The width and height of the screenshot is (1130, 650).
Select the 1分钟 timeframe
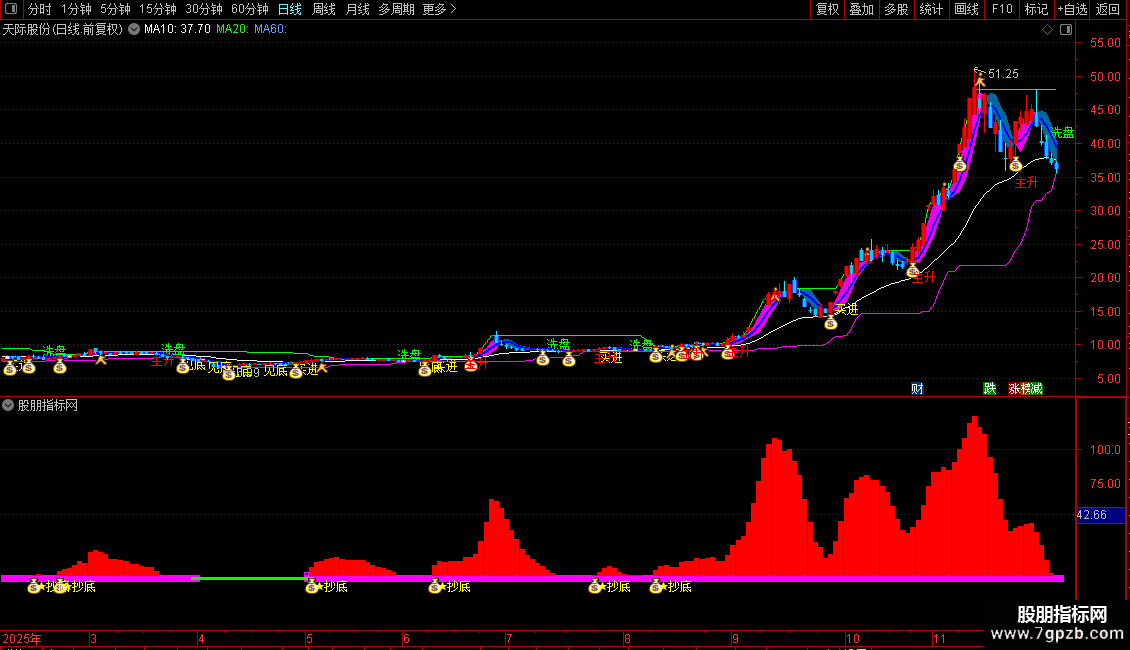tap(76, 9)
